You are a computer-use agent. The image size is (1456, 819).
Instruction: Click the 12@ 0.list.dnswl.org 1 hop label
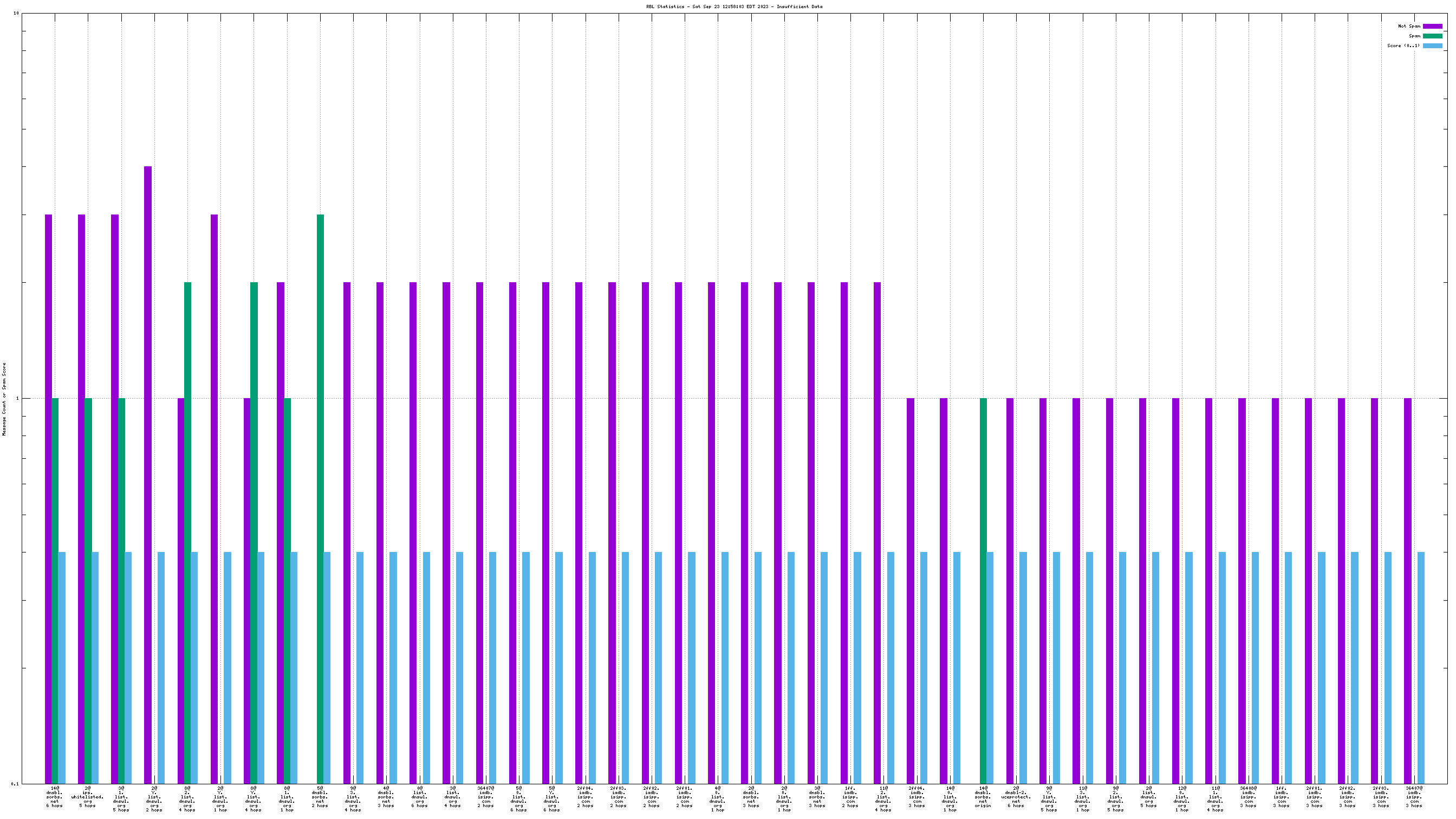click(x=1181, y=798)
